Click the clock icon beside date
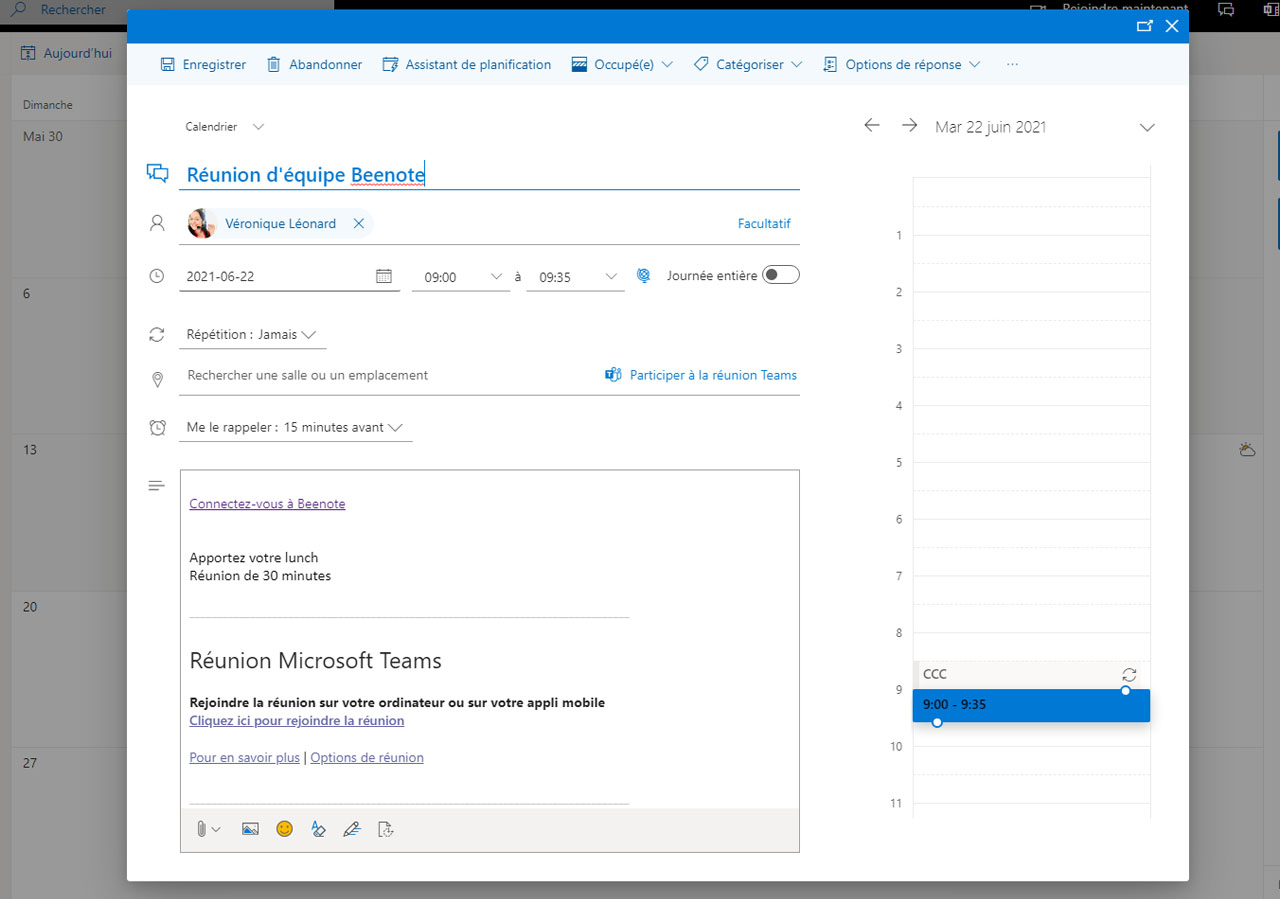 (156, 276)
